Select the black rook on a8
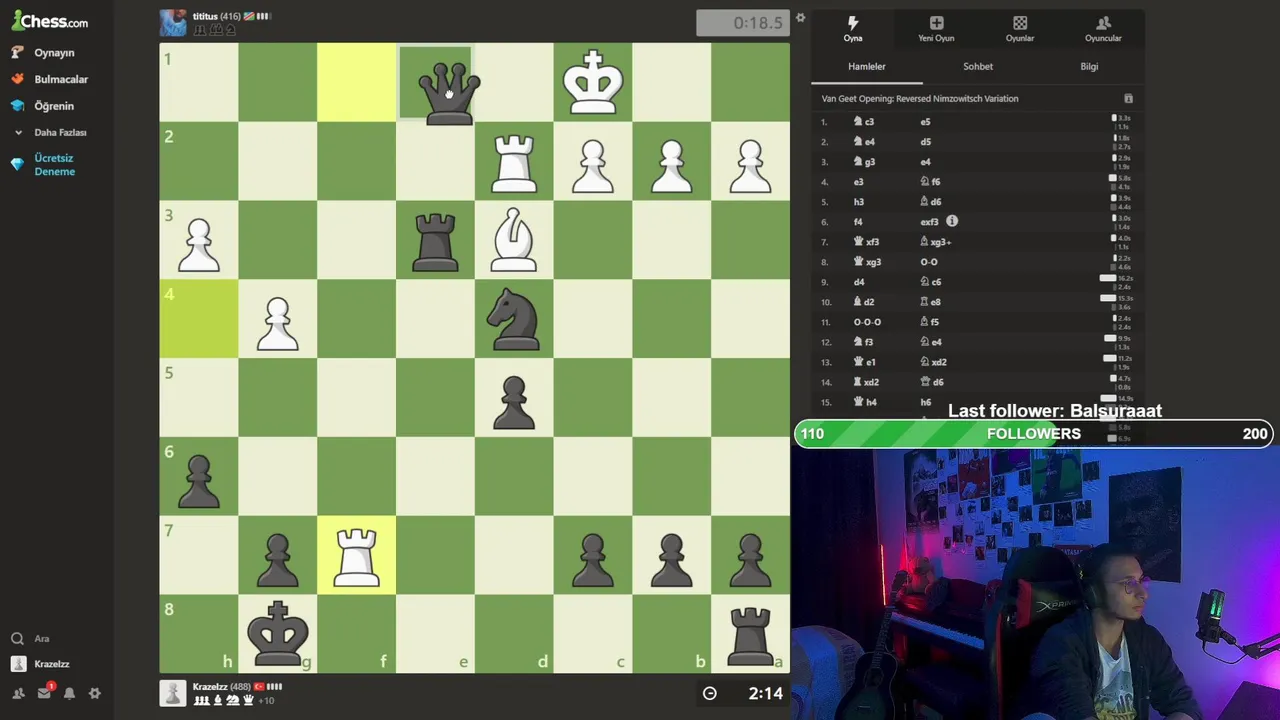Viewport: 1280px width, 720px height. click(750, 634)
